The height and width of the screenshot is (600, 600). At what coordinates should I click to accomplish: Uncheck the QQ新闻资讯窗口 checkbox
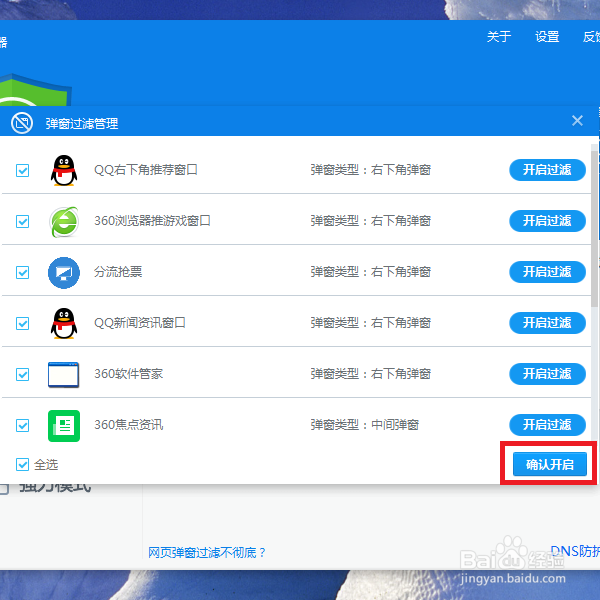tap(23, 323)
